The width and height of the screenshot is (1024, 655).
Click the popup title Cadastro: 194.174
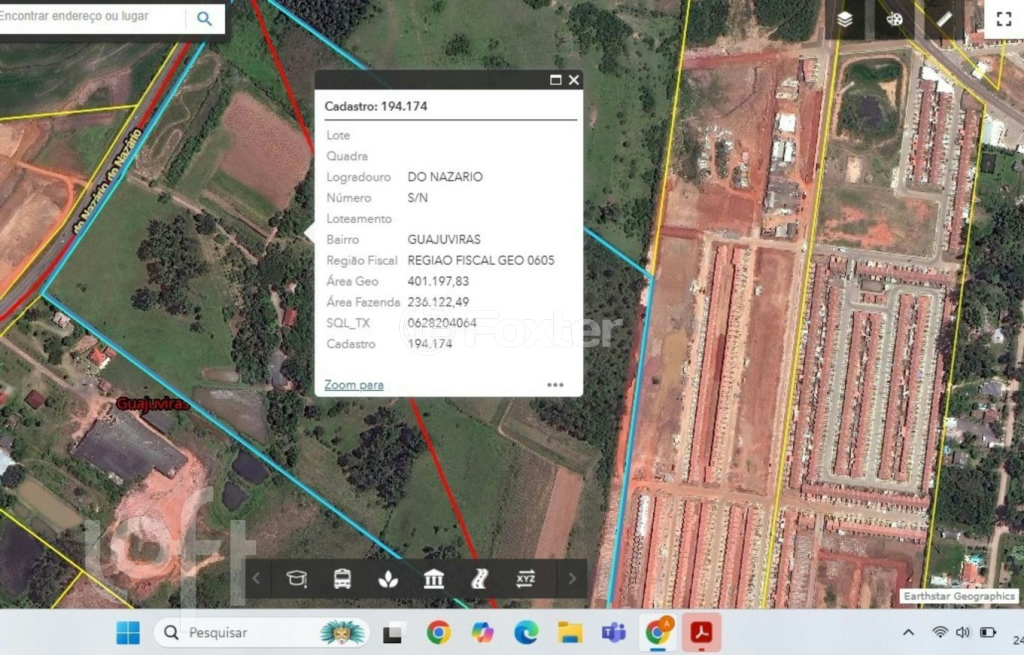coord(376,106)
